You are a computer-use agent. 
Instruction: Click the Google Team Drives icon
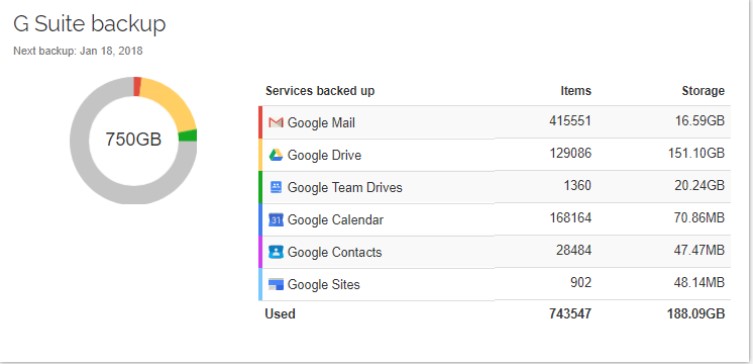click(276, 187)
